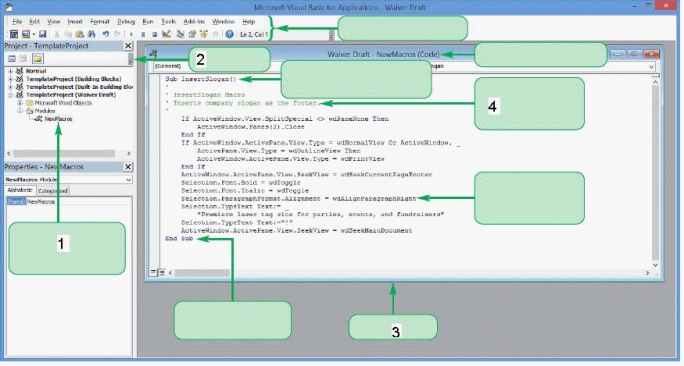This screenshot has width=684, height=366.
Task: Select the NewMacros module in tree
Action: click(x=58, y=119)
